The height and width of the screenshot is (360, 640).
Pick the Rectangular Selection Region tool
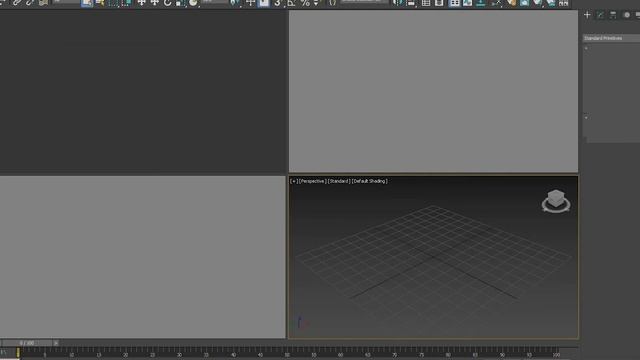point(113,3)
